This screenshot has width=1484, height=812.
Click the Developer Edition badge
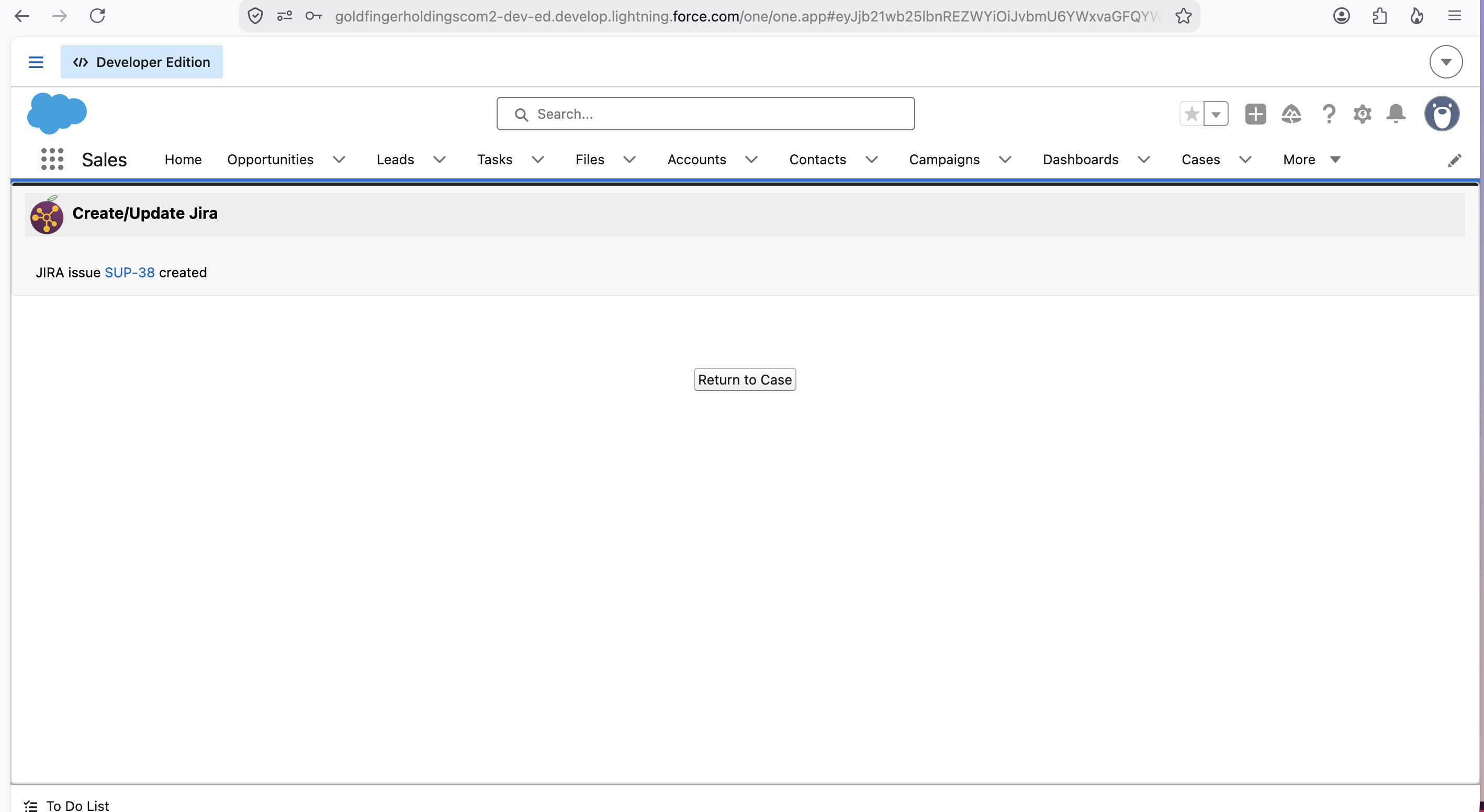point(141,62)
